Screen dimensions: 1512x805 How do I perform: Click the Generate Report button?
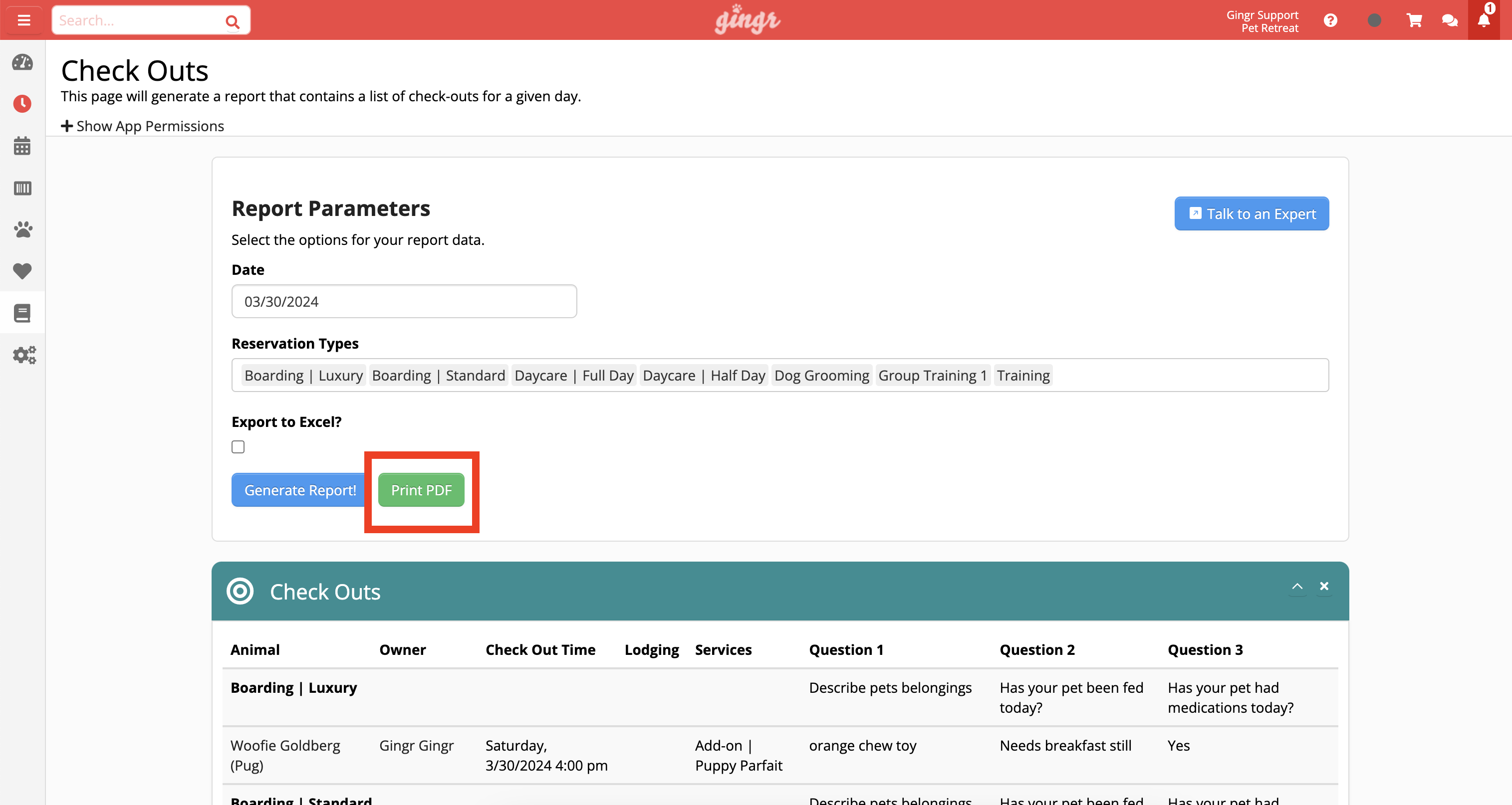pyautogui.click(x=299, y=489)
